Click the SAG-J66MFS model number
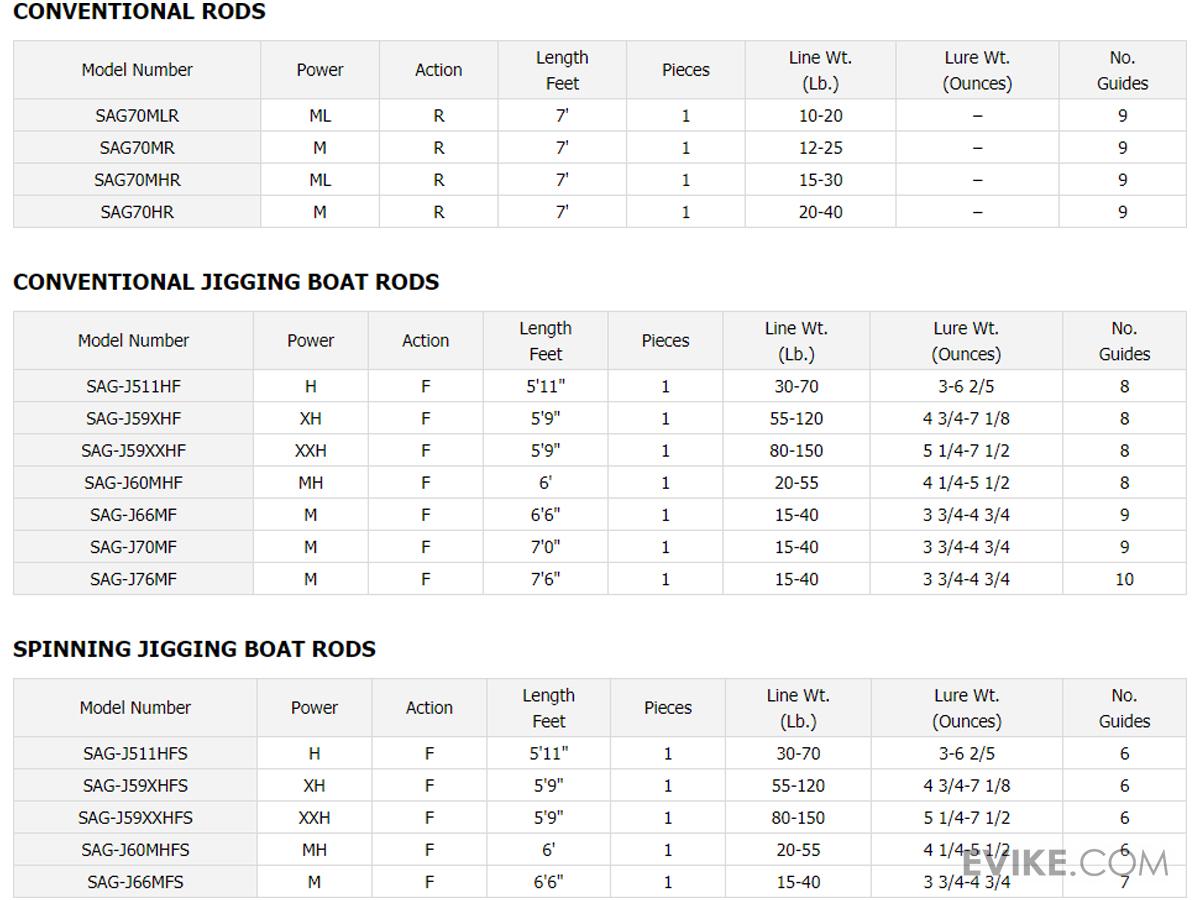1200x900 pixels. pos(135,882)
